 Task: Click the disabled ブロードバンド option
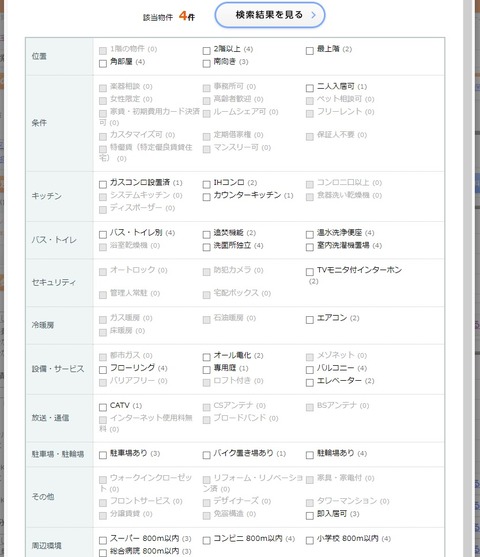(240, 418)
